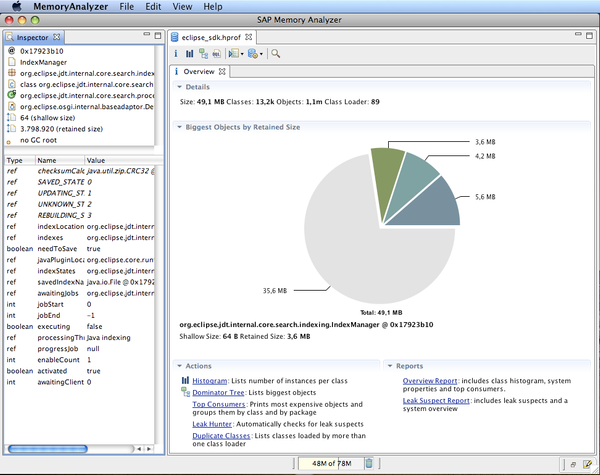Run garbage collector trash icon
The width and height of the screenshot is (600, 475).
click(x=369, y=462)
